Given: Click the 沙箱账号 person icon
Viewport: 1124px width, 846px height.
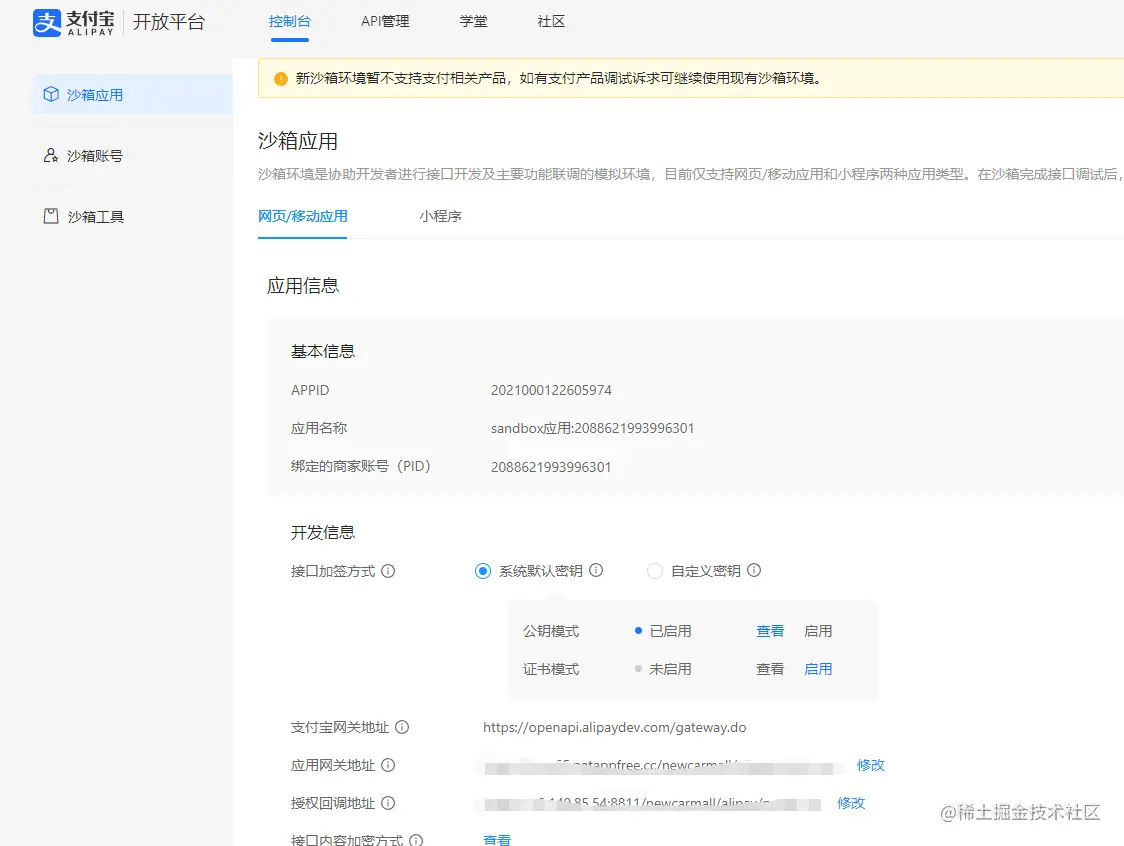Looking at the screenshot, I should coord(51,155).
